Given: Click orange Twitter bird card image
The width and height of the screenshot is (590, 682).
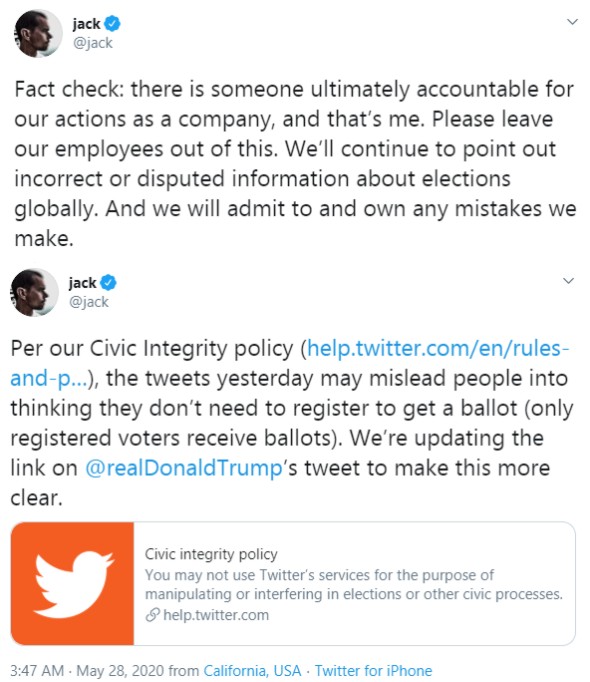Looking at the screenshot, I should click(x=72, y=583).
